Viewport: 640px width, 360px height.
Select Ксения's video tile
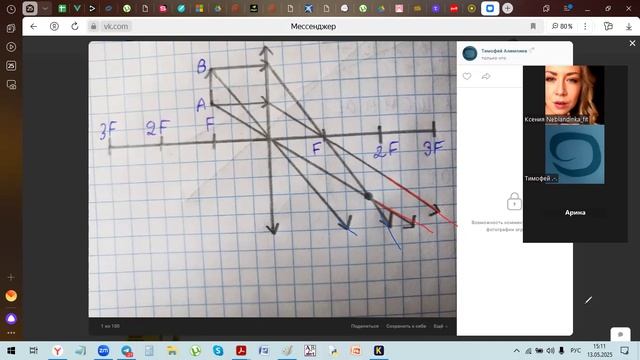(575, 95)
